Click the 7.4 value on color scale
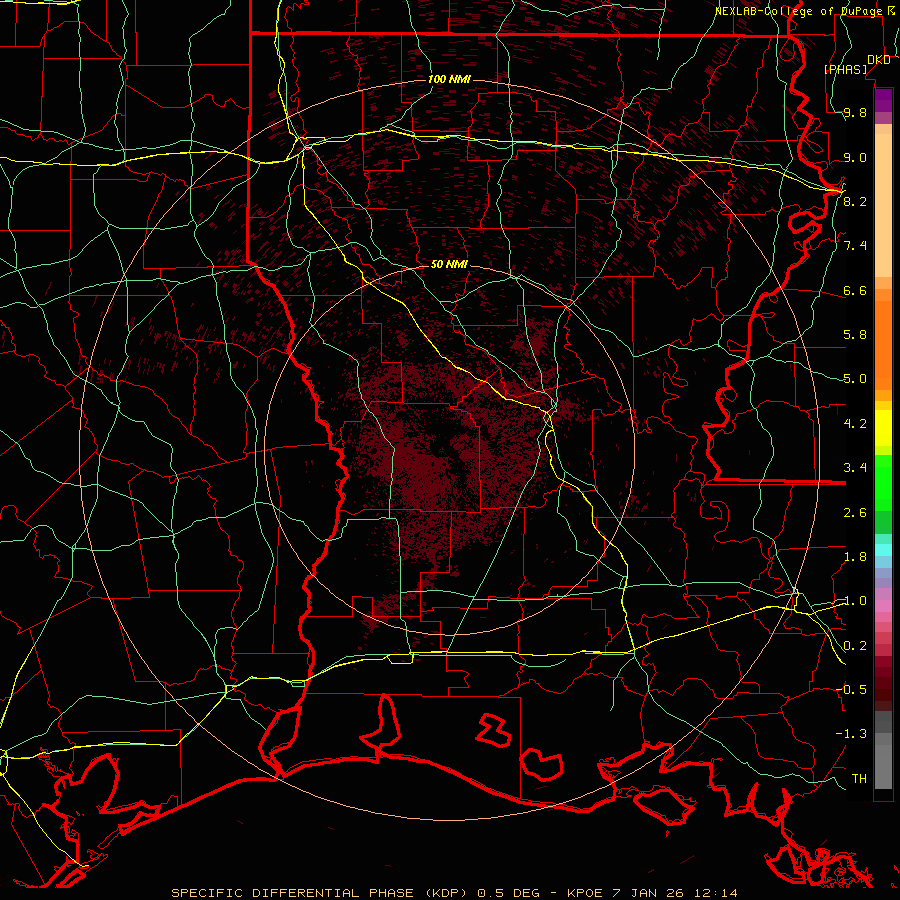Screen dimensions: 900x900 855,246
